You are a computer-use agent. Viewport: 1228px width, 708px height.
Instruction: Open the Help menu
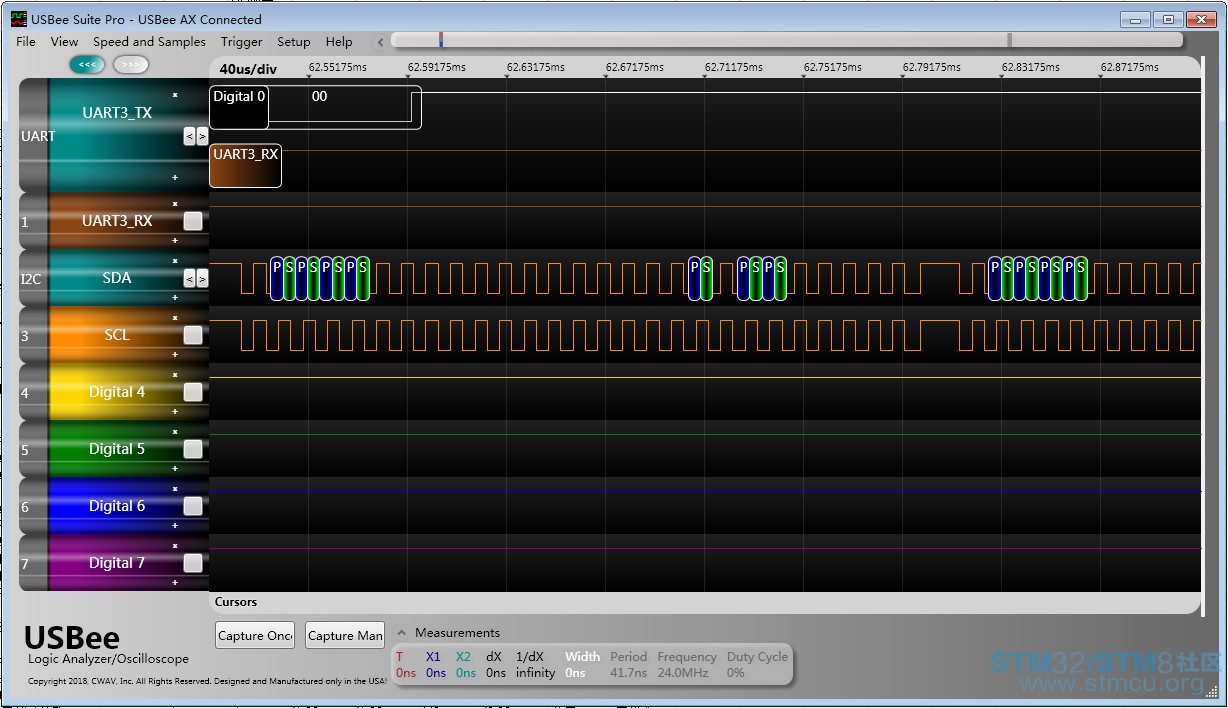(x=339, y=42)
